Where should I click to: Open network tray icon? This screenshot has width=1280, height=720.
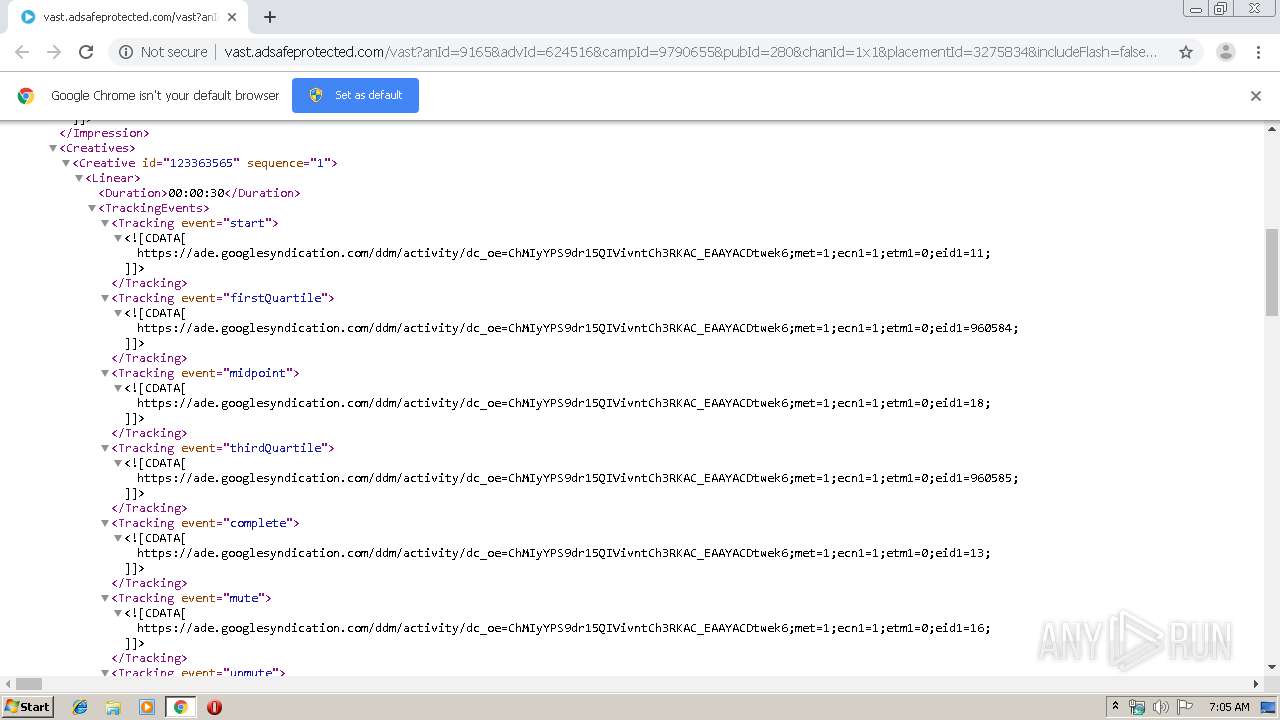pos(1137,707)
